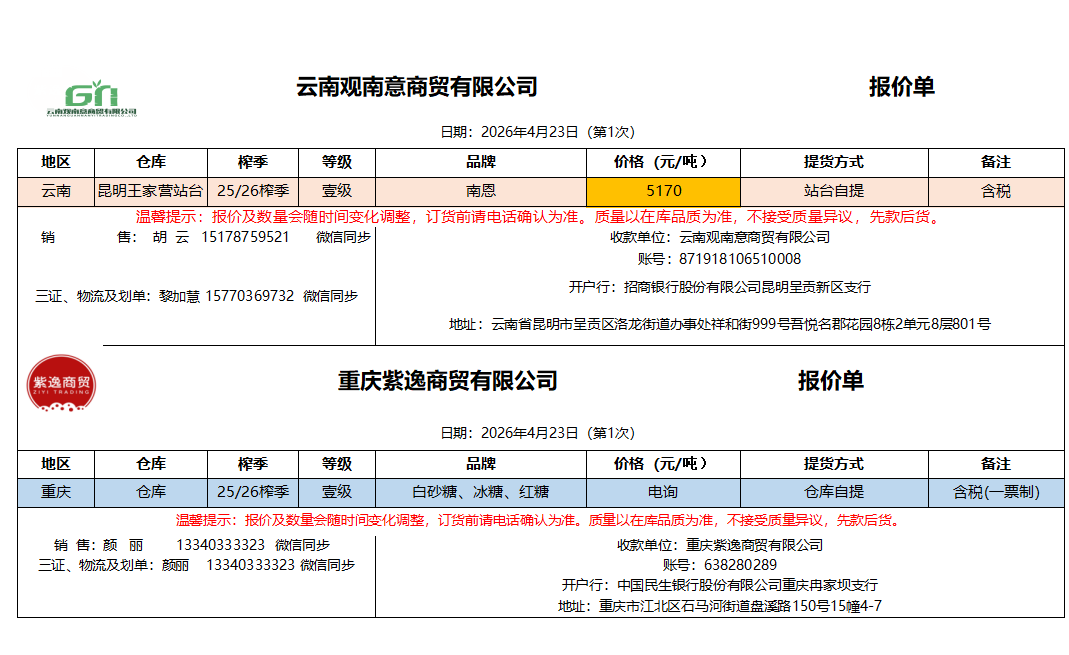Image resolution: width=1069 pixels, height=655 pixels.
Task: Select the 云南 region cell
Action: tap(56, 192)
